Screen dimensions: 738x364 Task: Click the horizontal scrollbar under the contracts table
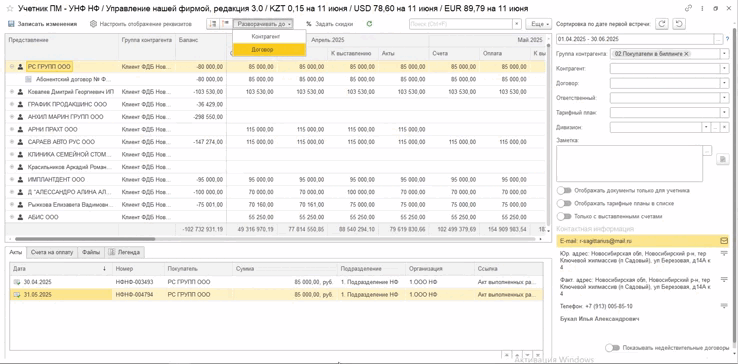click(x=275, y=239)
